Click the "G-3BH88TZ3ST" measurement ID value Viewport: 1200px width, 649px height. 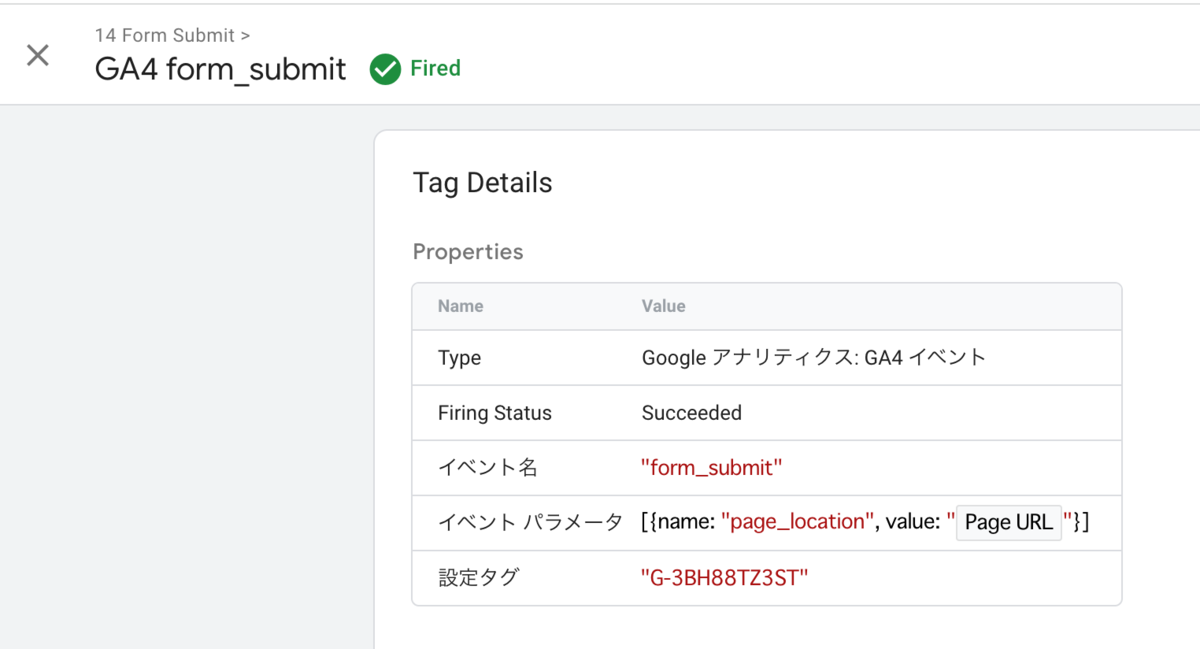724,577
